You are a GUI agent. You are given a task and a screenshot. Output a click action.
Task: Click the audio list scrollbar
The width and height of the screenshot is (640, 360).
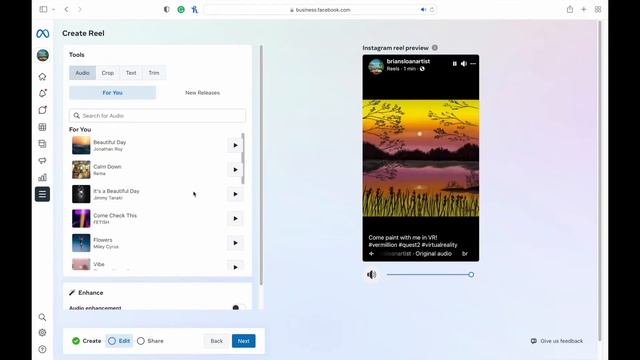(x=243, y=158)
